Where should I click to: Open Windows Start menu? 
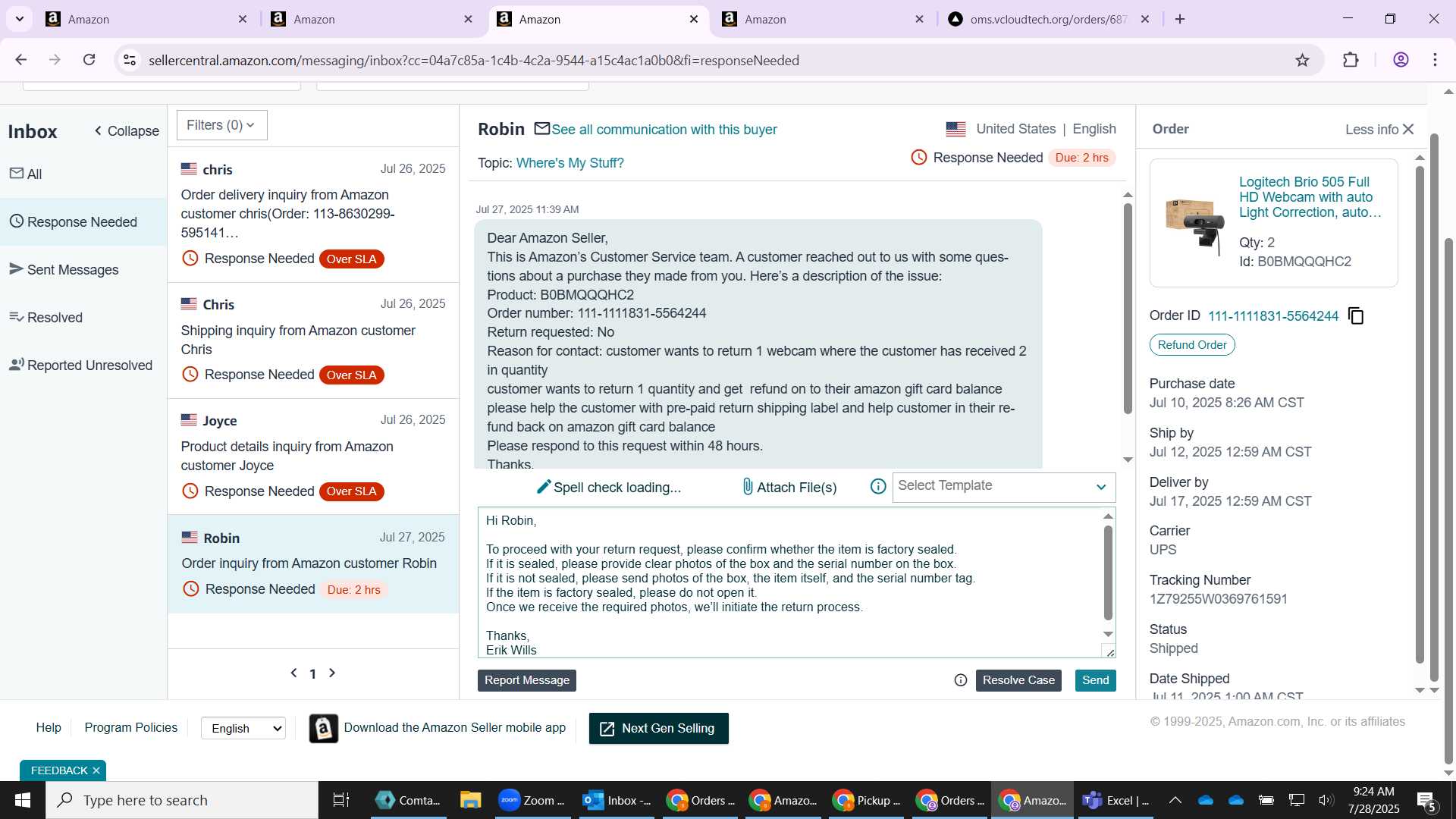tap(23, 800)
